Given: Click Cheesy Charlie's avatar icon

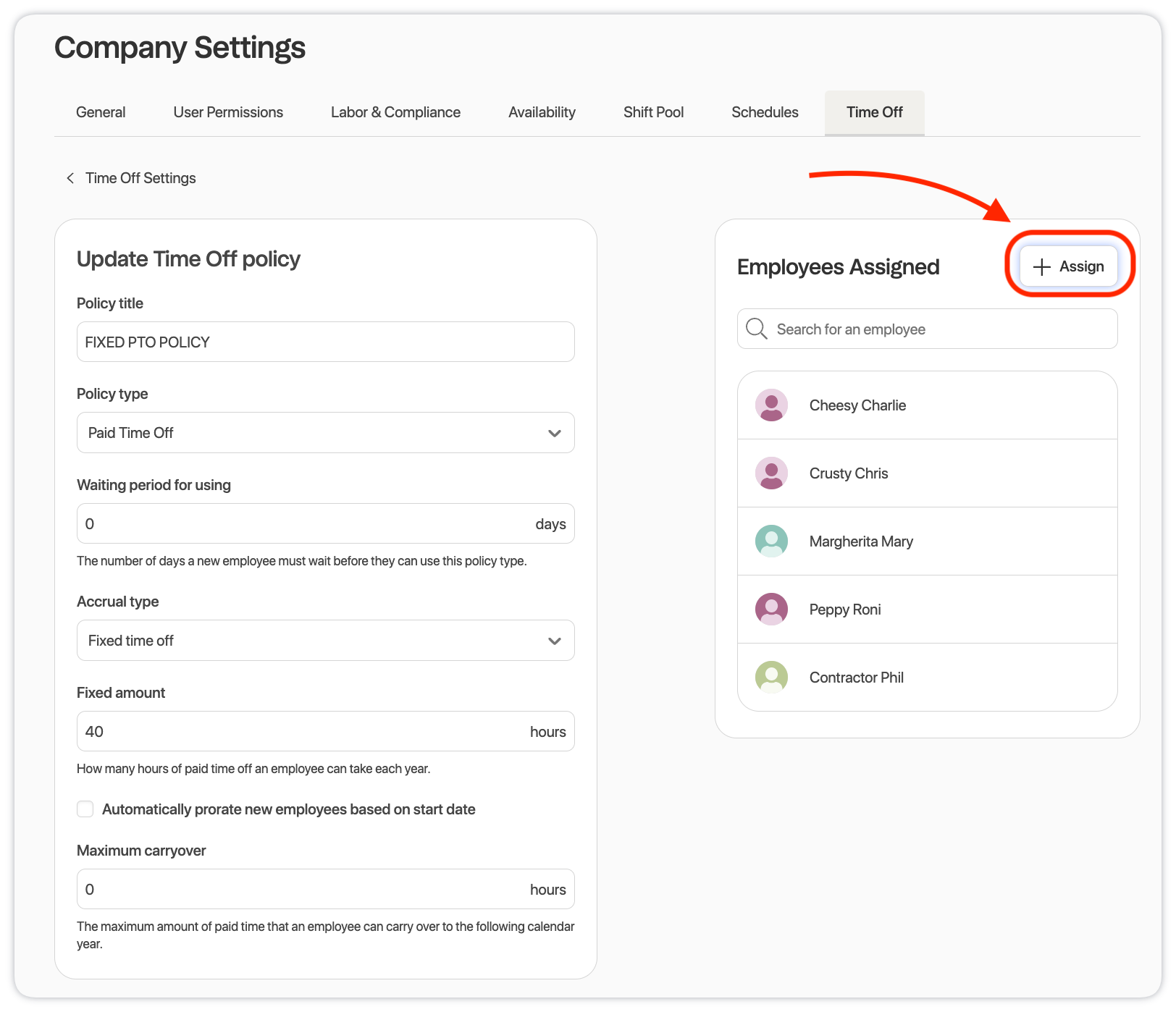Looking at the screenshot, I should tap(771, 405).
